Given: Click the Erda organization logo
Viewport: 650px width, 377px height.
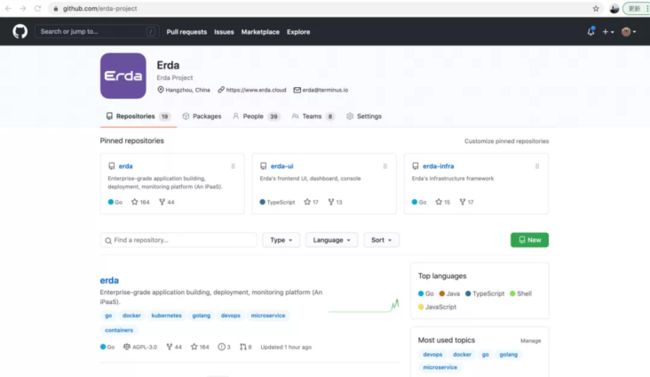Looking at the screenshot, I should [123, 76].
